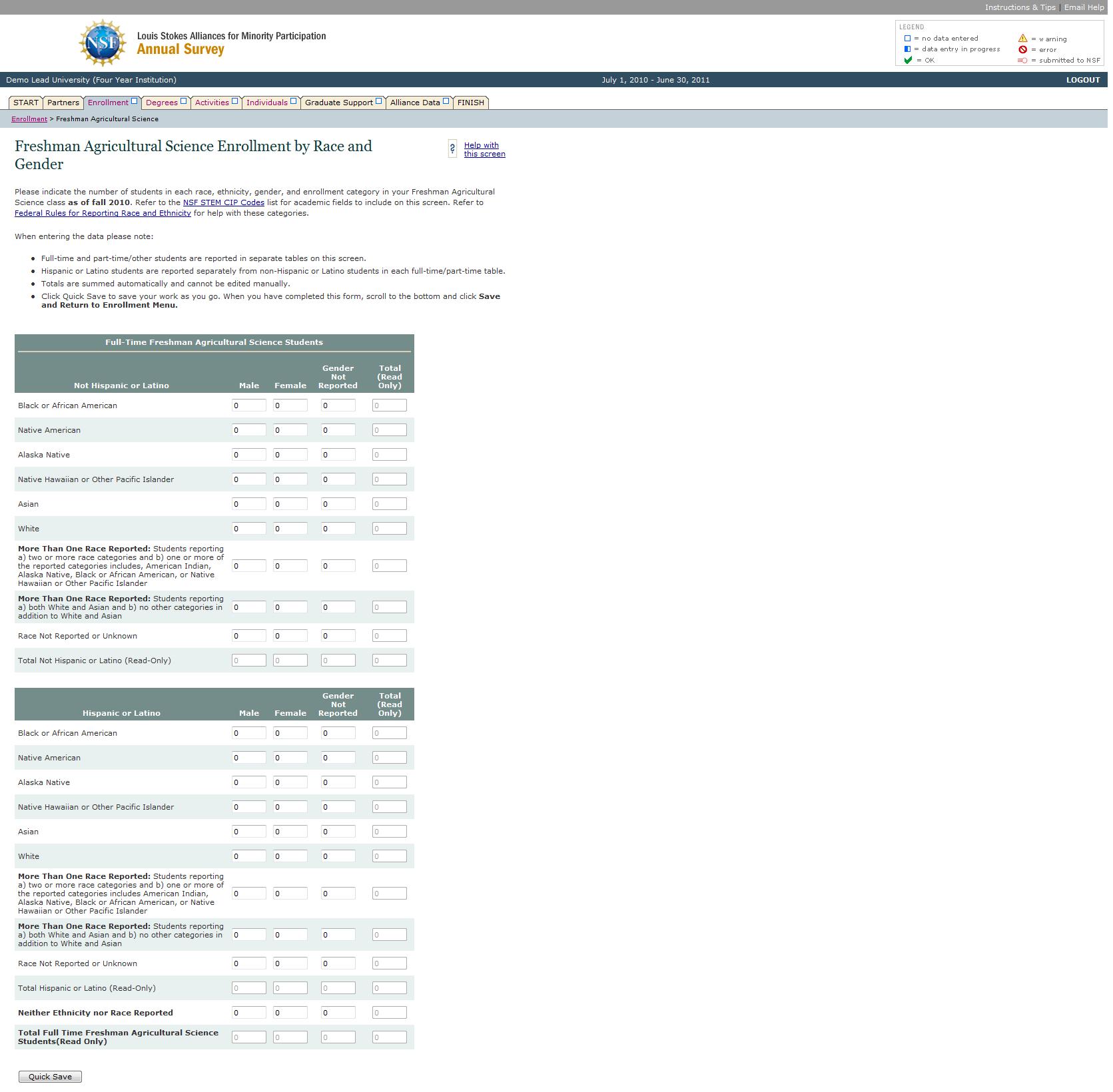The height and width of the screenshot is (1092, 1113).
Task: Click the Activities tab status box icon
Action: pyautogui.click(x=234, y=102)
